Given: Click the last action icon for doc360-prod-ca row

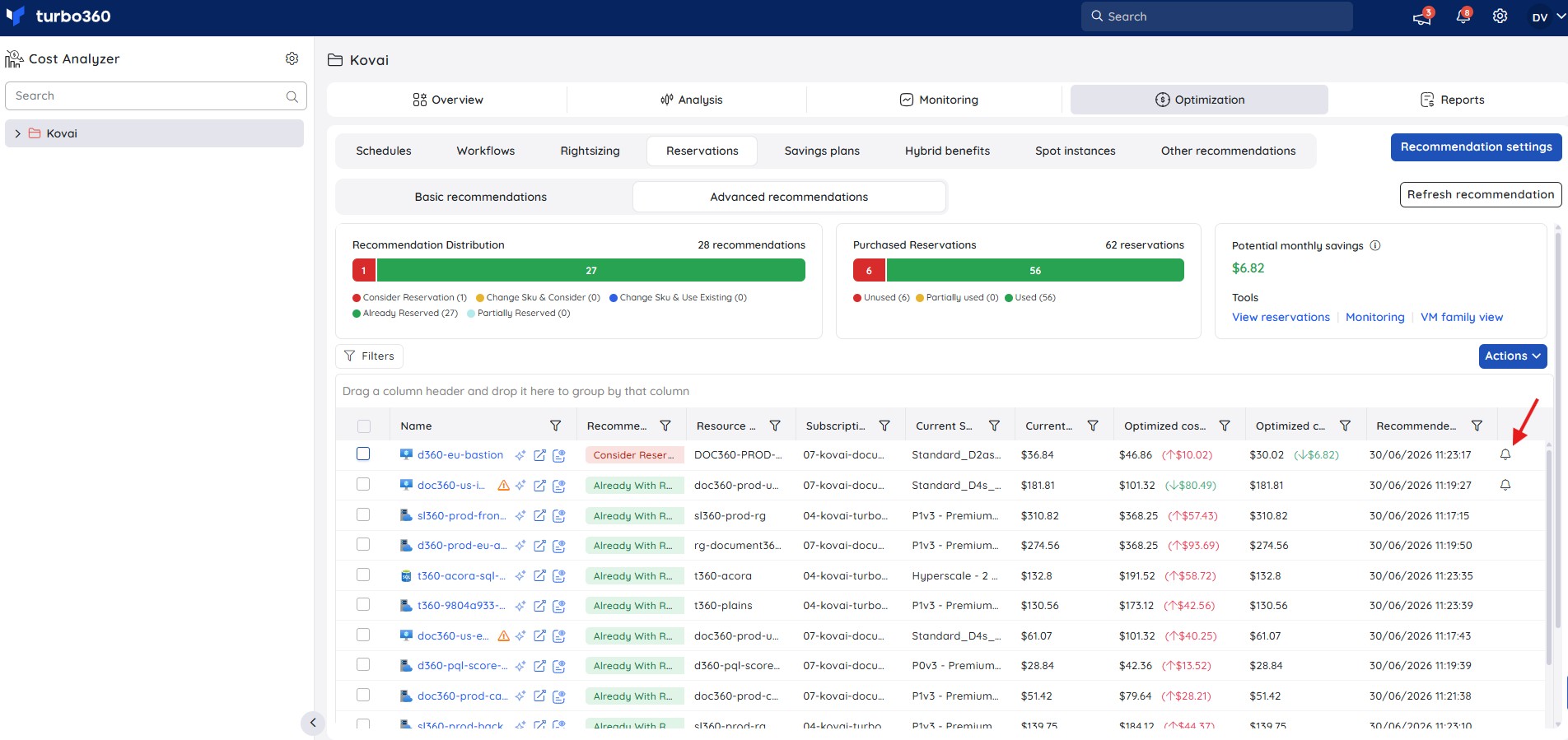Looking at the screenshot, I should click(559, 696).
